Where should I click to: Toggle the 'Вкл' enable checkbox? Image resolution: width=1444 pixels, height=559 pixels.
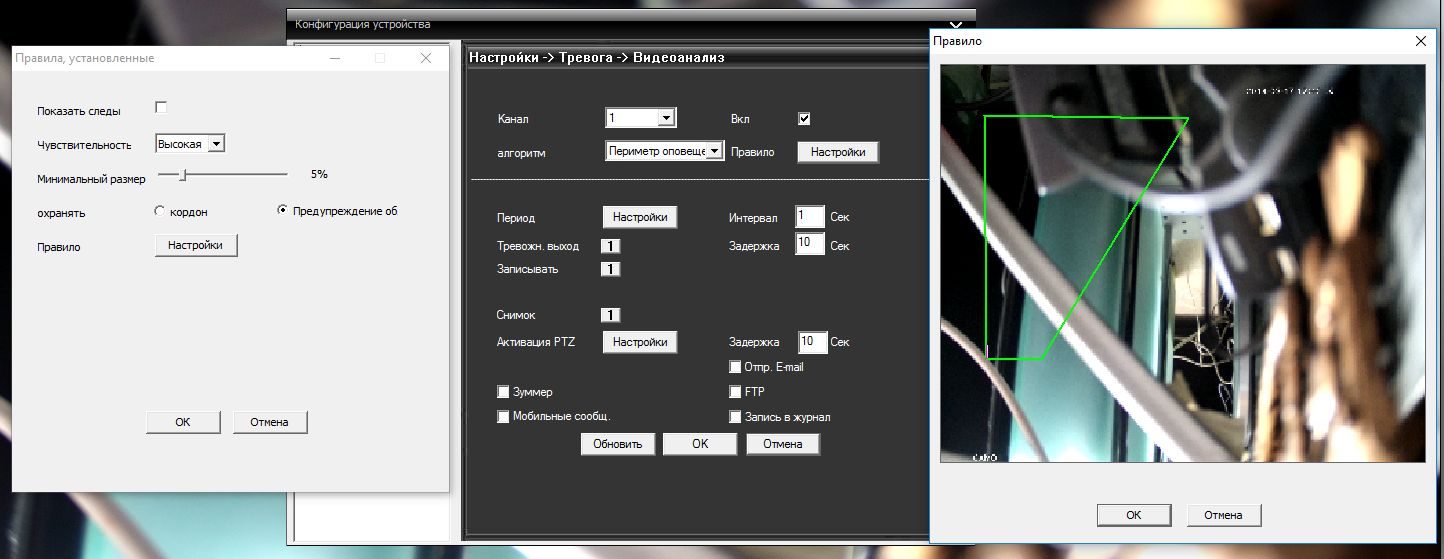click(x=804, y=119)
